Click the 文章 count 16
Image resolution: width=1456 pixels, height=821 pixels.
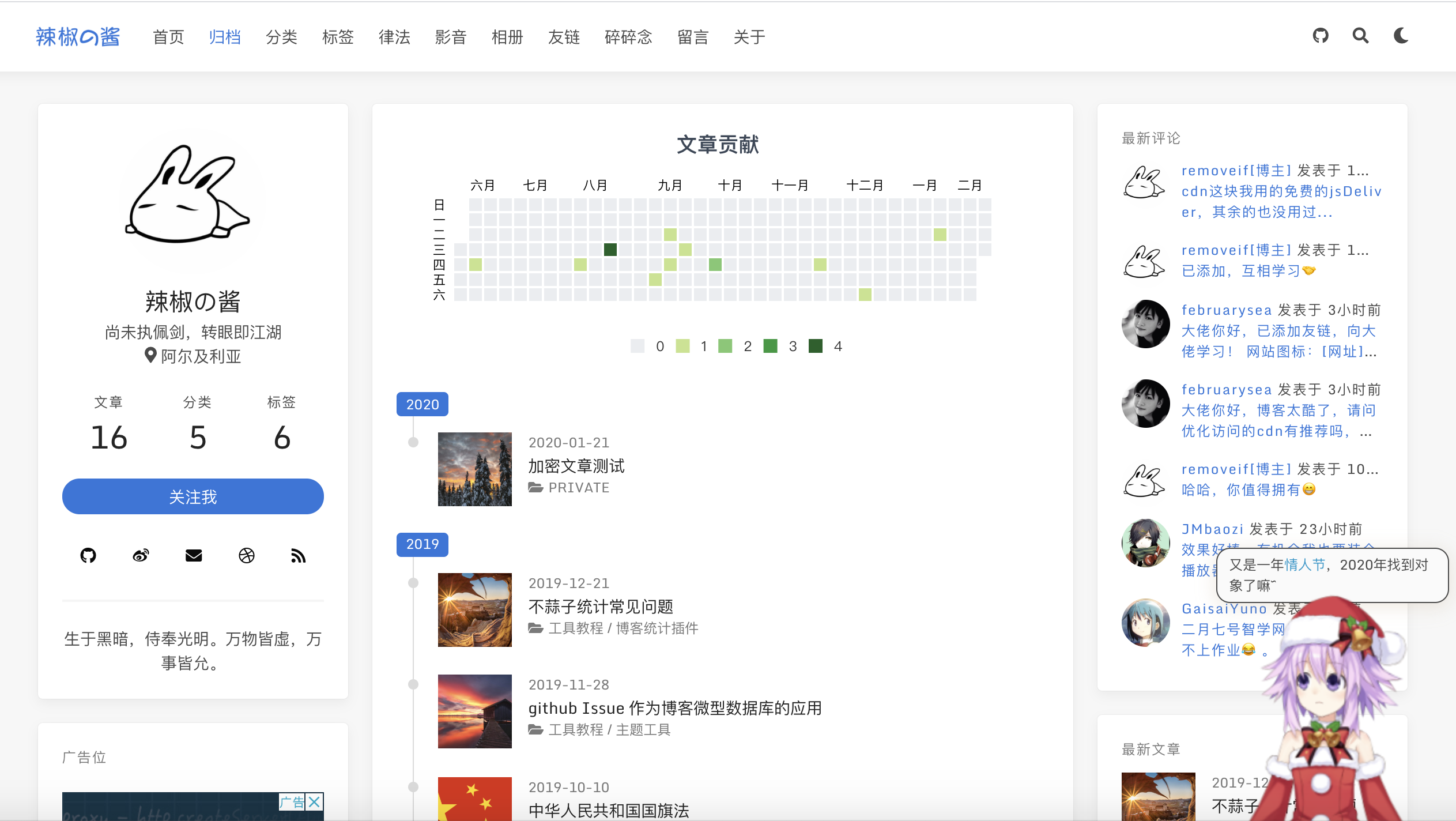point(109,437)
